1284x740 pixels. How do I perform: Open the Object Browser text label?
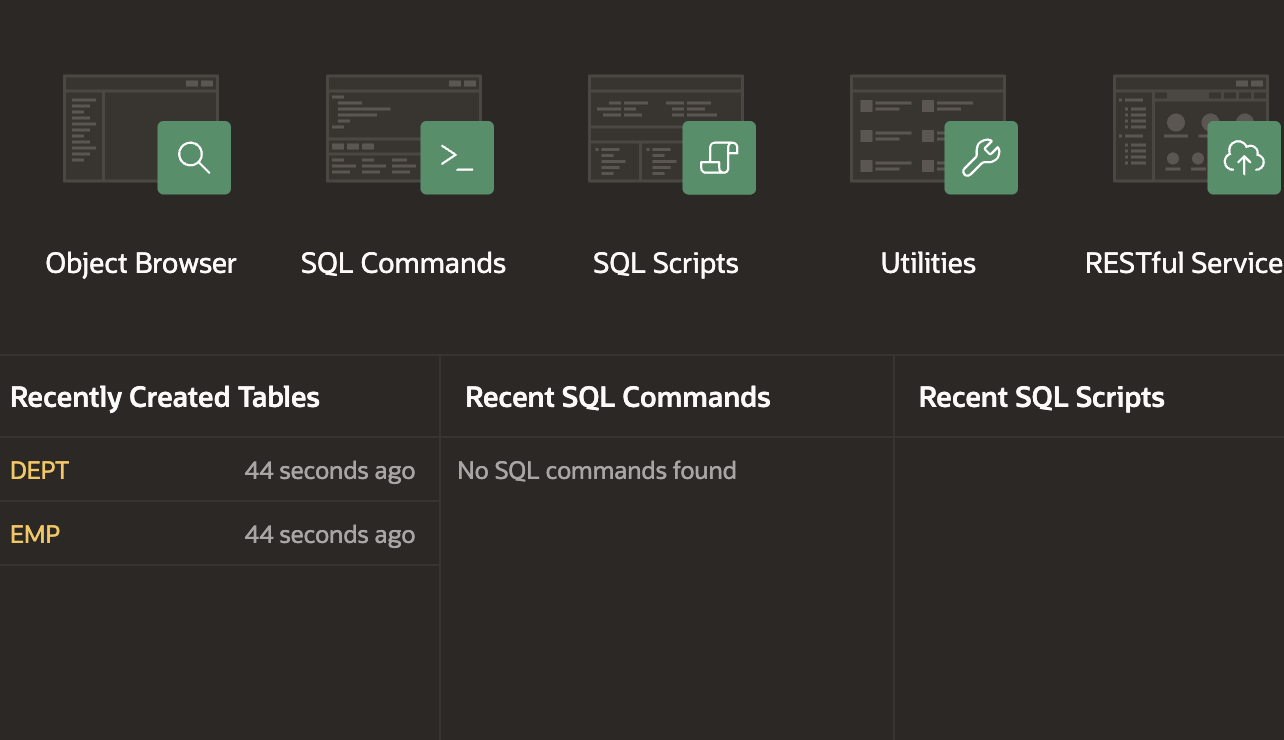(x=141, y=264)
